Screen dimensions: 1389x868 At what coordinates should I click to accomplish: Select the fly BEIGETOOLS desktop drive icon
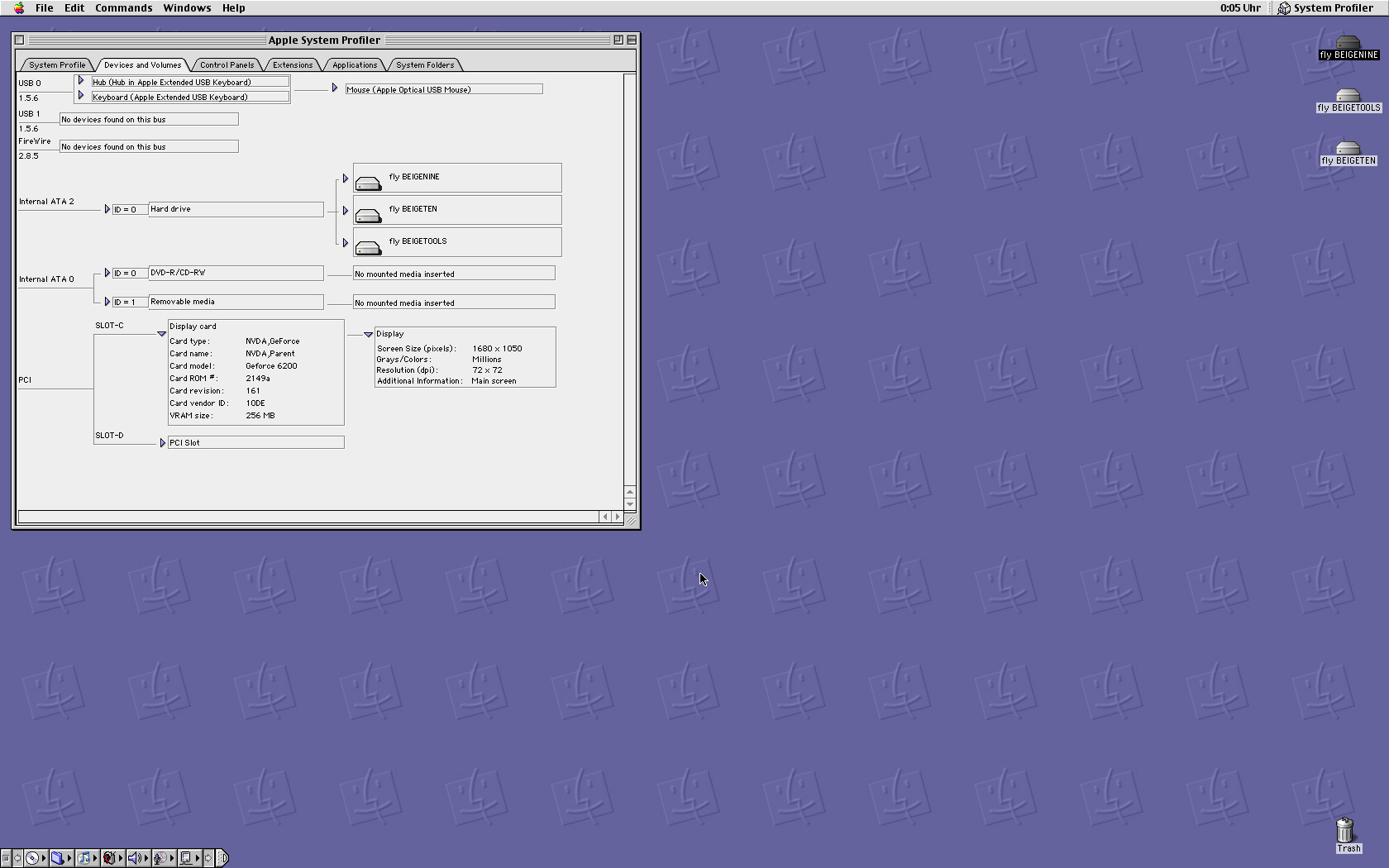point(1348,95)
